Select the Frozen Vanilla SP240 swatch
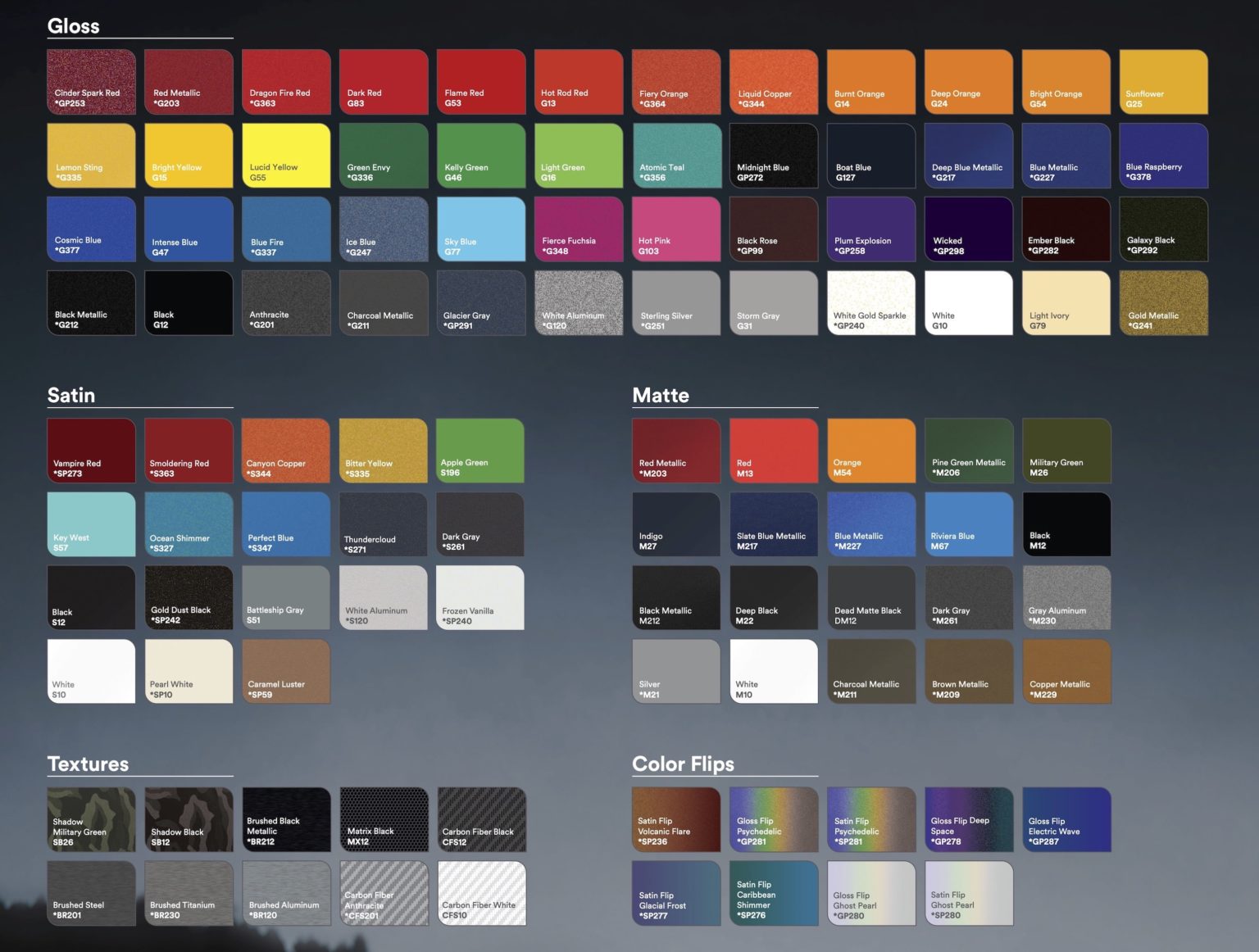 point(480,598)
